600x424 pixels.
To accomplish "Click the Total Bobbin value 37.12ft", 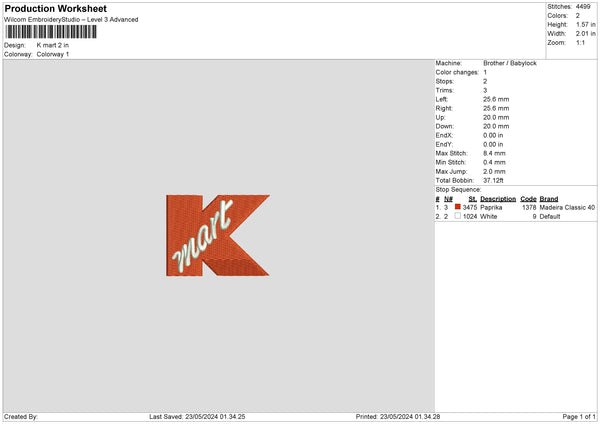I will coord(493,181).
